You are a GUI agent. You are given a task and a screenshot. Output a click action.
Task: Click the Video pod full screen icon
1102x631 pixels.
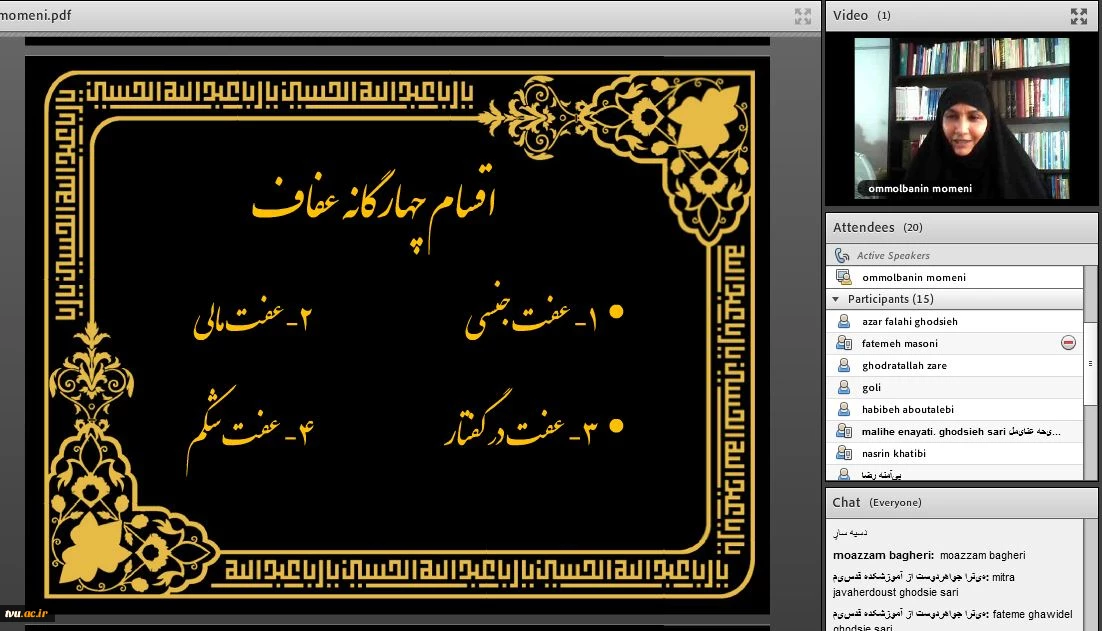1078,16
